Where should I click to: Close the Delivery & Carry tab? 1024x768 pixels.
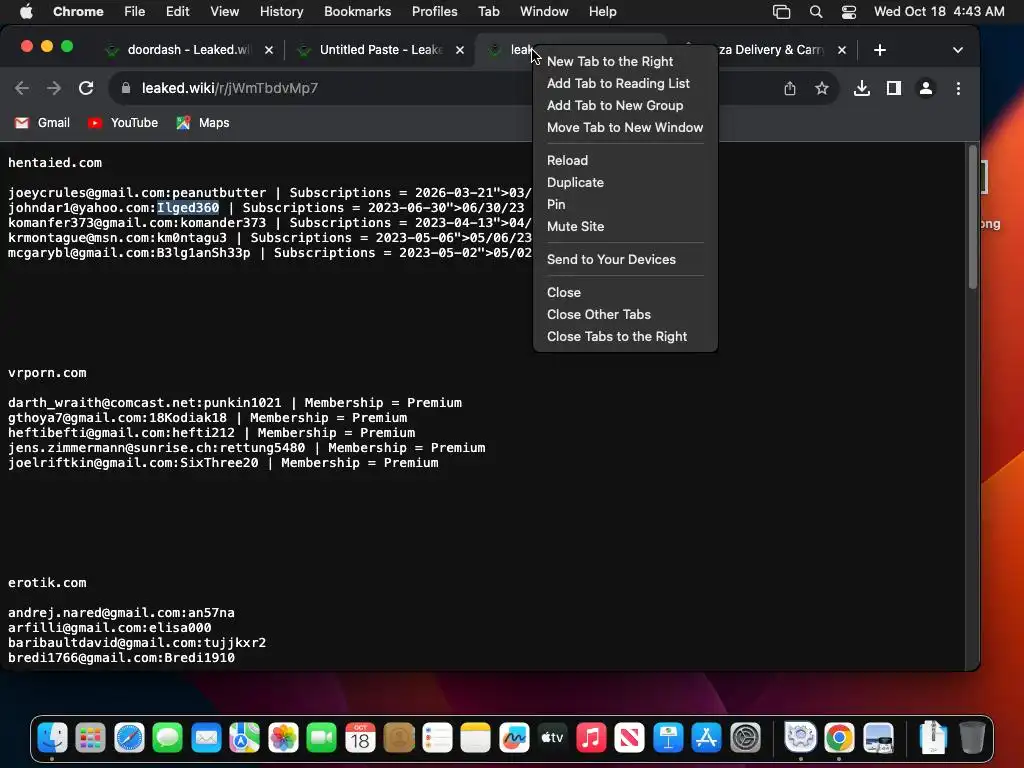pos(842,50)
